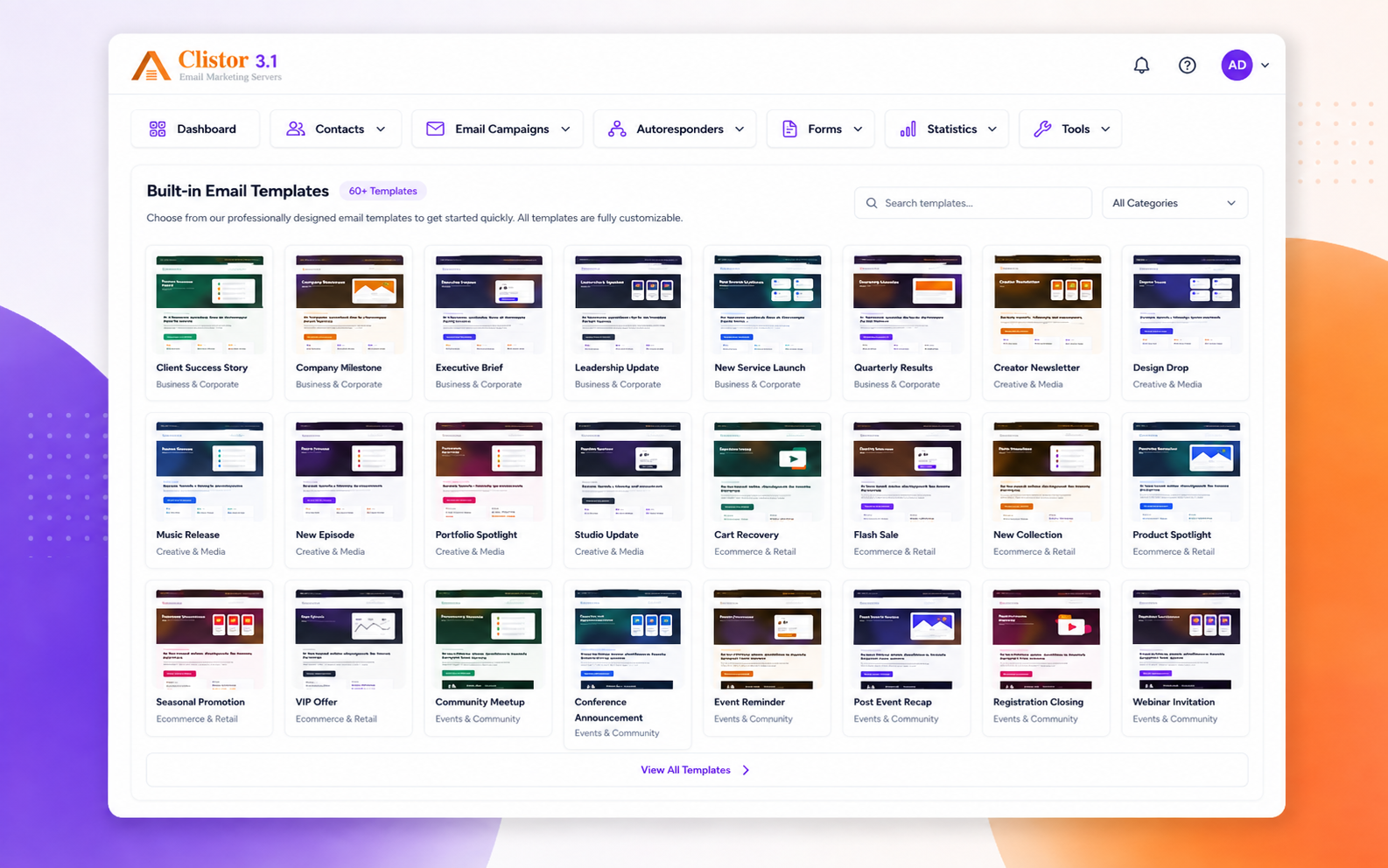The height and width of the screenshot is (868, 1388).
Task: Open the Executive Brief template title
Action: point(469,367)
